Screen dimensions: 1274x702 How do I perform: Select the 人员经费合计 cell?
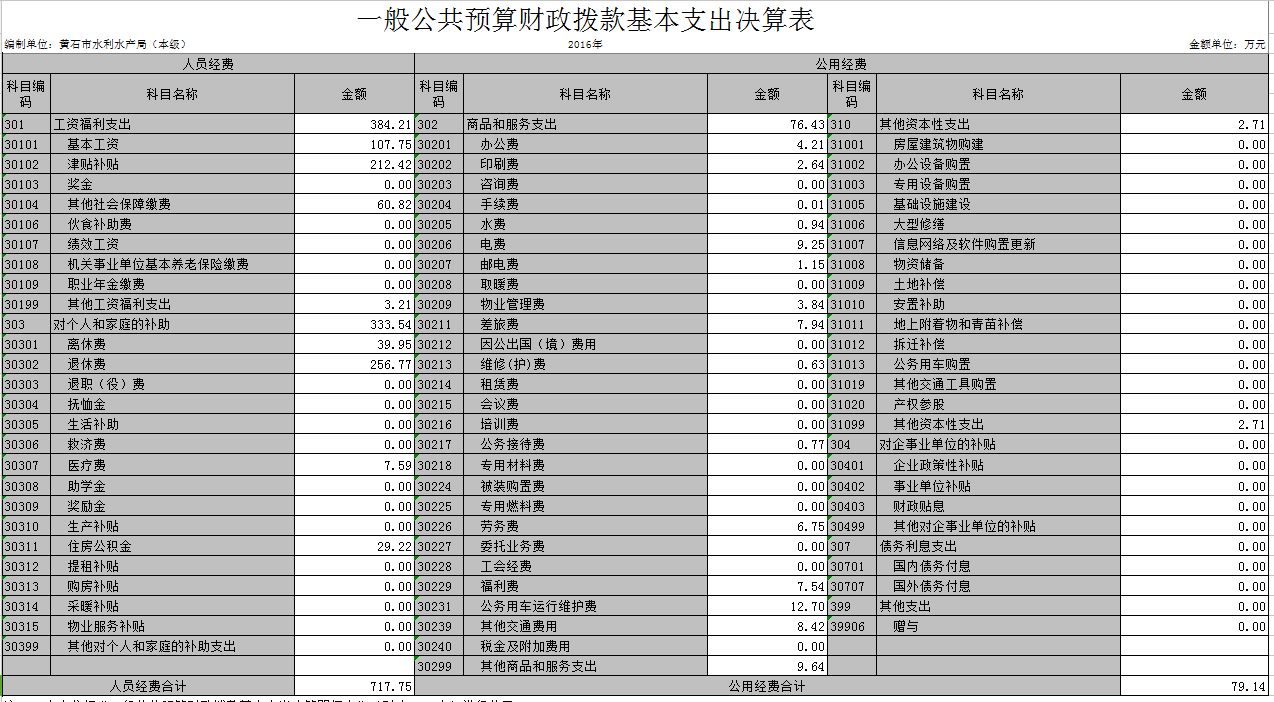click(148, 687)
